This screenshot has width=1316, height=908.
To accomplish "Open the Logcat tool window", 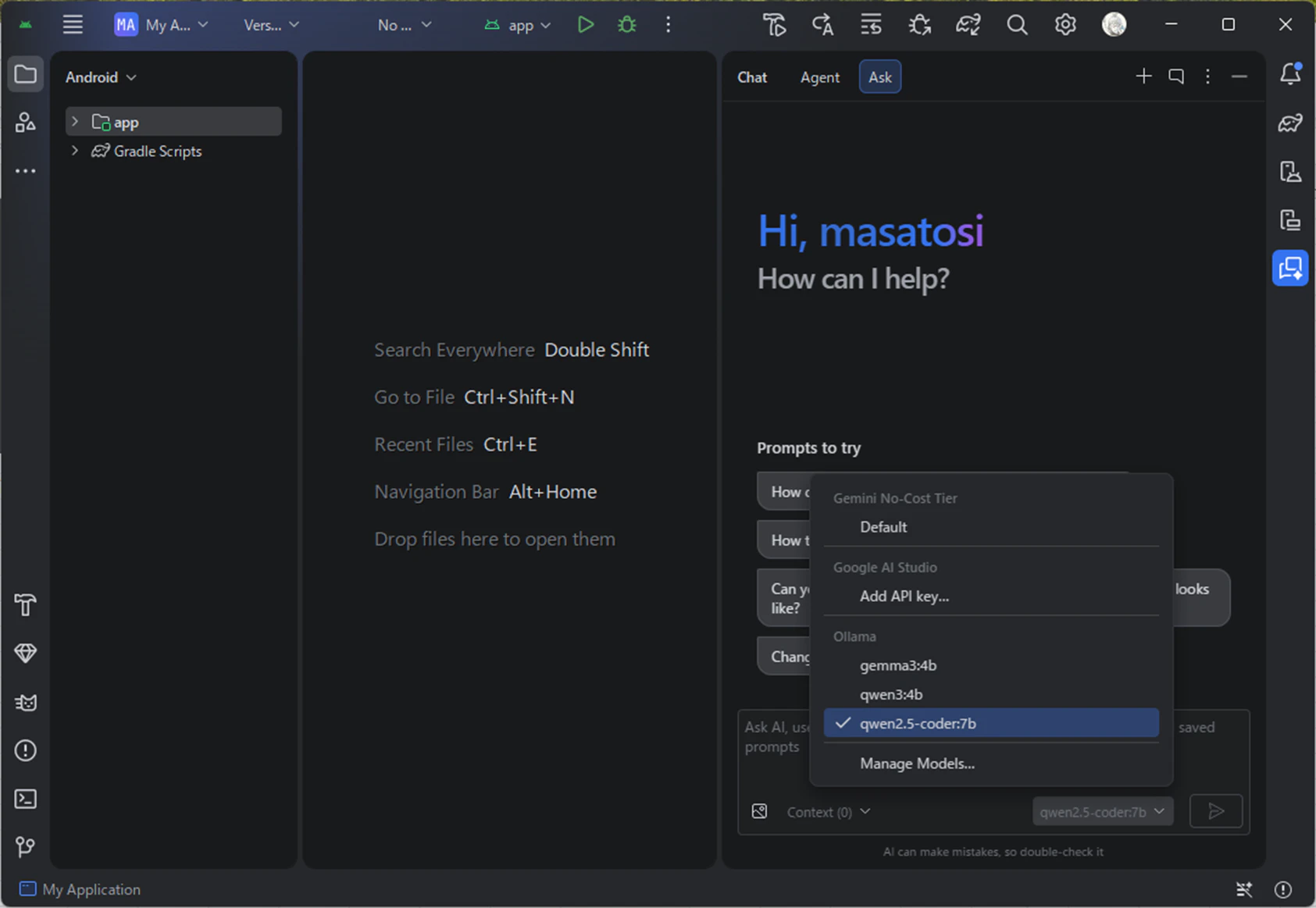I will click(x=26, y=703).
